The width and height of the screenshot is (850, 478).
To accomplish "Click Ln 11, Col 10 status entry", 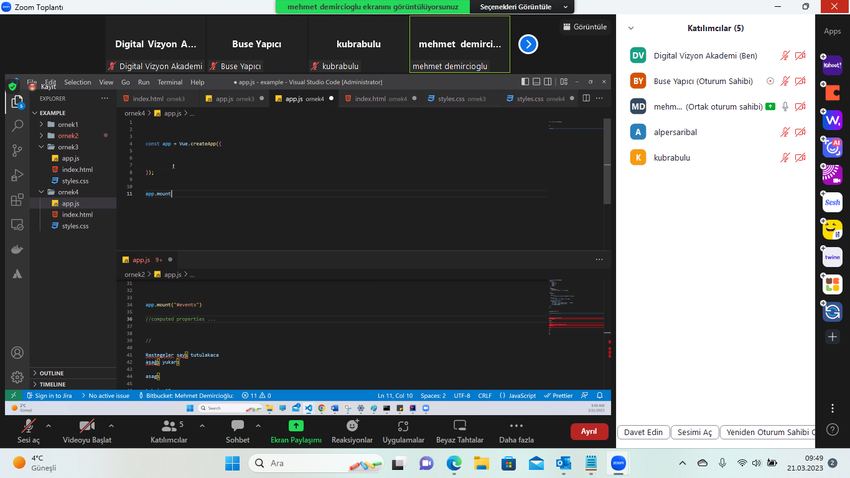I will tap(395, 396).
